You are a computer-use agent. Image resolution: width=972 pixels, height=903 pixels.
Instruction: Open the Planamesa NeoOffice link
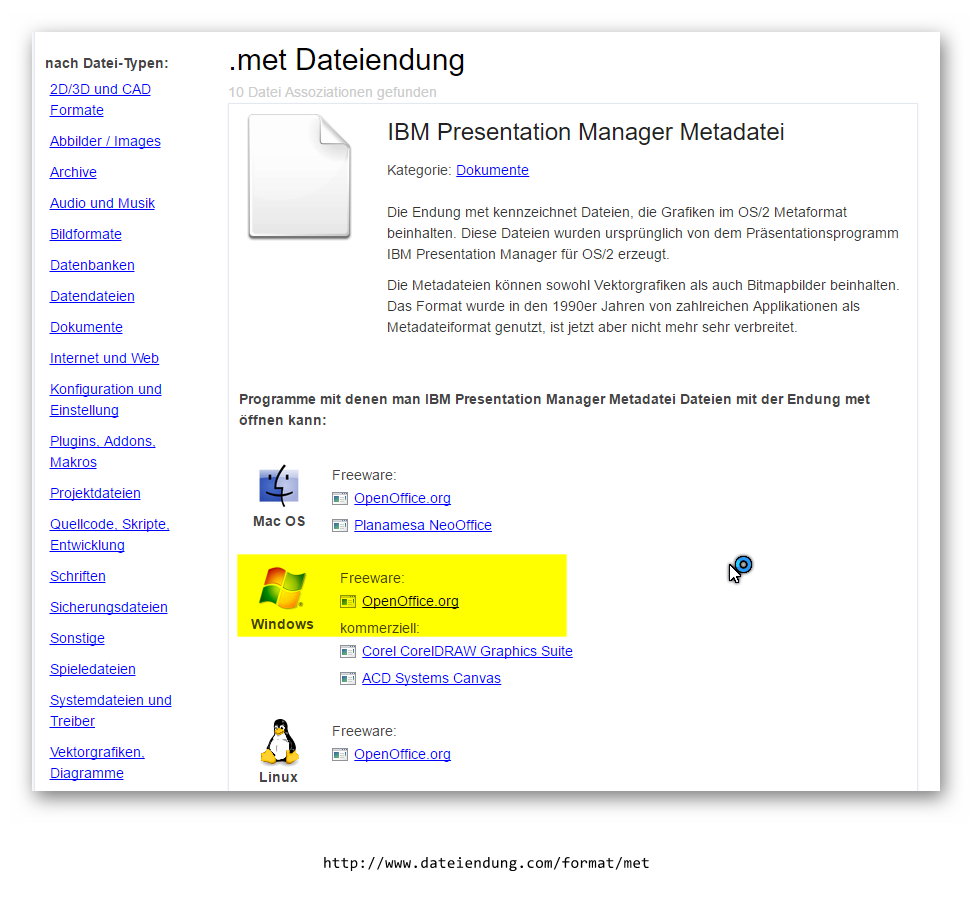click(423, 526)
